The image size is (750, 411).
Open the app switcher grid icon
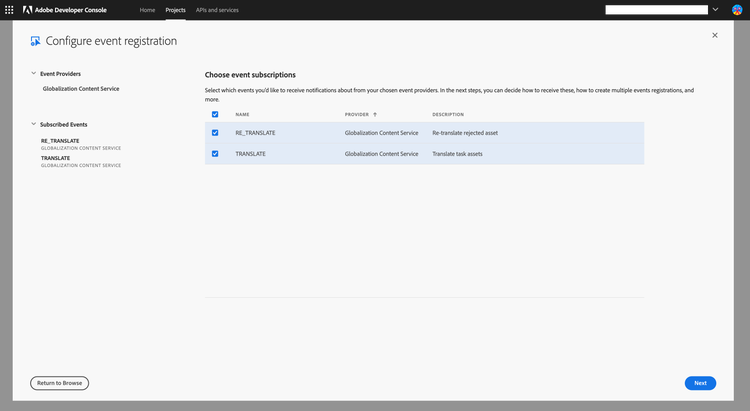(x=10, y=9)
